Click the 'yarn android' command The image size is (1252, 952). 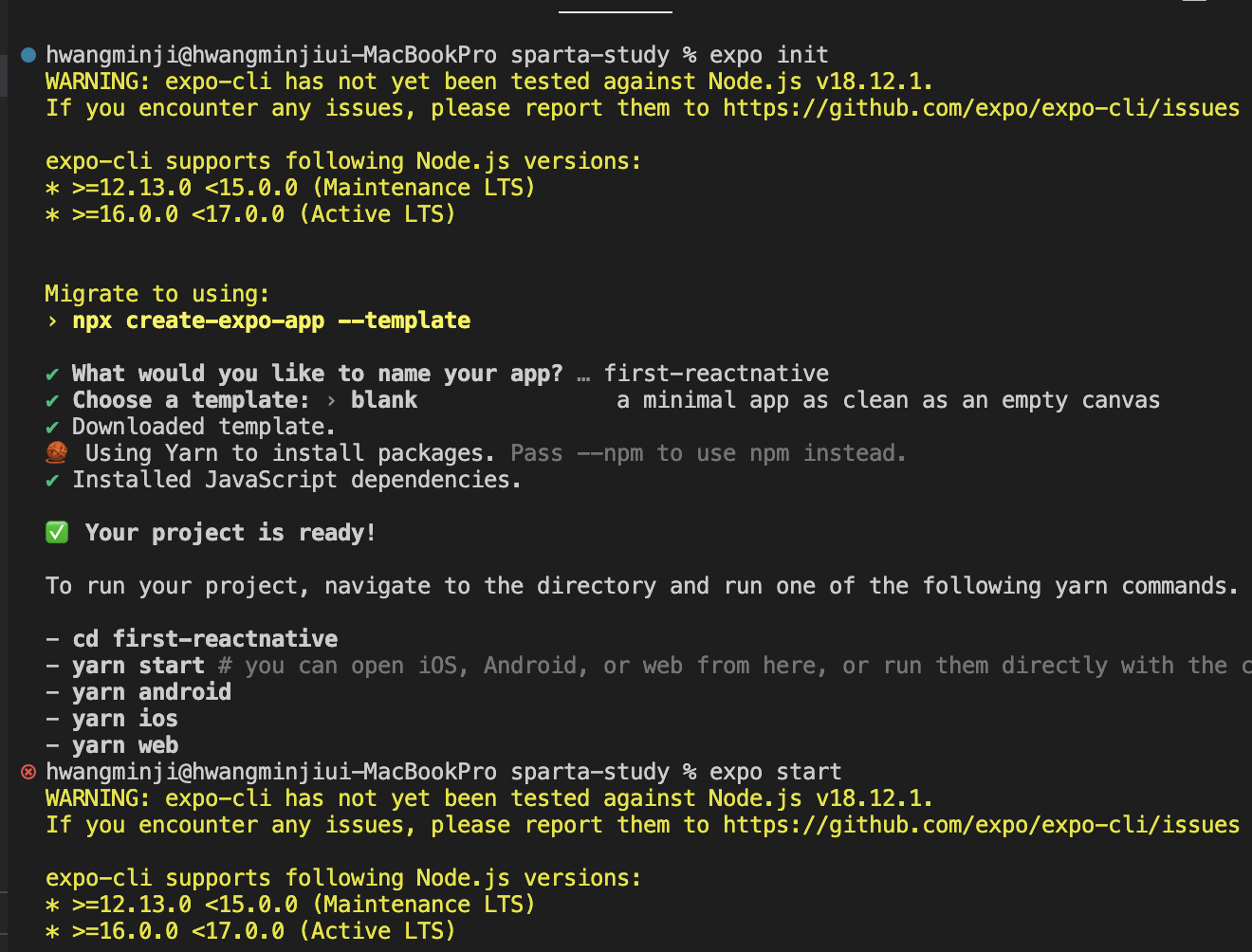[152, 692]
